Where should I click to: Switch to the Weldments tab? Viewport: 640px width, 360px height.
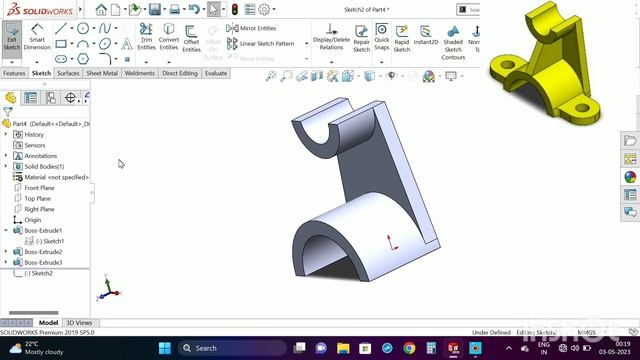coord(140,73)
